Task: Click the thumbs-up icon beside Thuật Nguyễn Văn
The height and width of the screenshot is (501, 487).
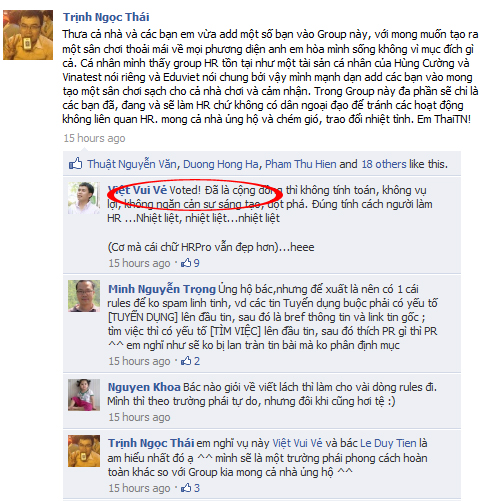Action: click(x=75, y=164)
